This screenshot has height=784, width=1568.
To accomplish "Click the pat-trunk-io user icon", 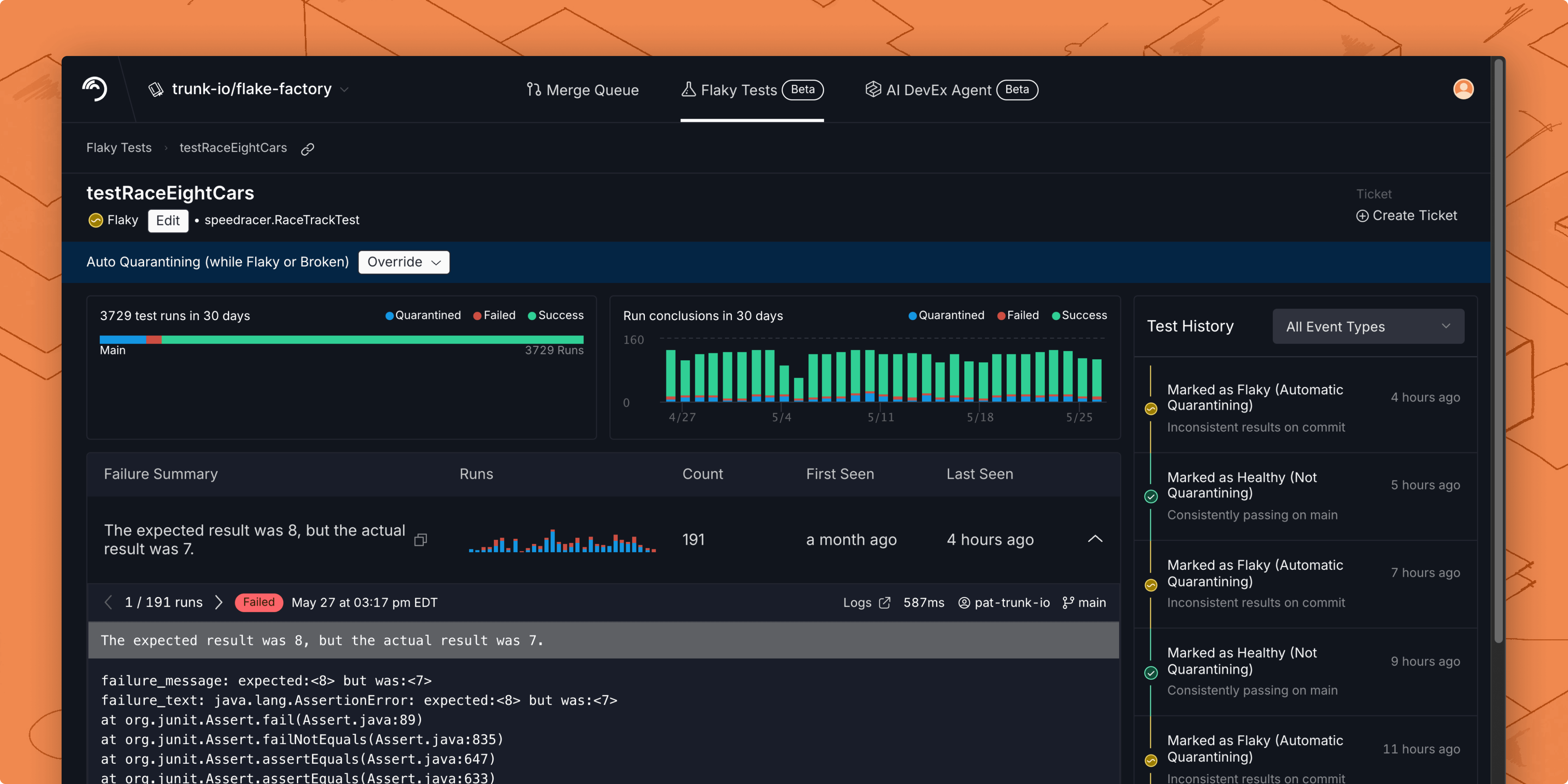I will [x=964, y=603].
